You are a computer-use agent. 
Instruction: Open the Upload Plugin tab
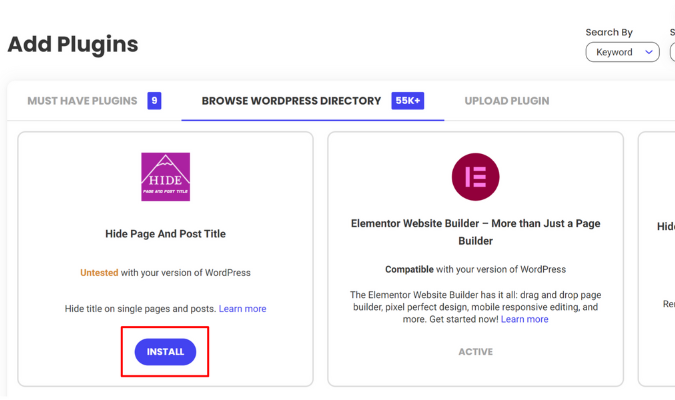tap(507, 101)
